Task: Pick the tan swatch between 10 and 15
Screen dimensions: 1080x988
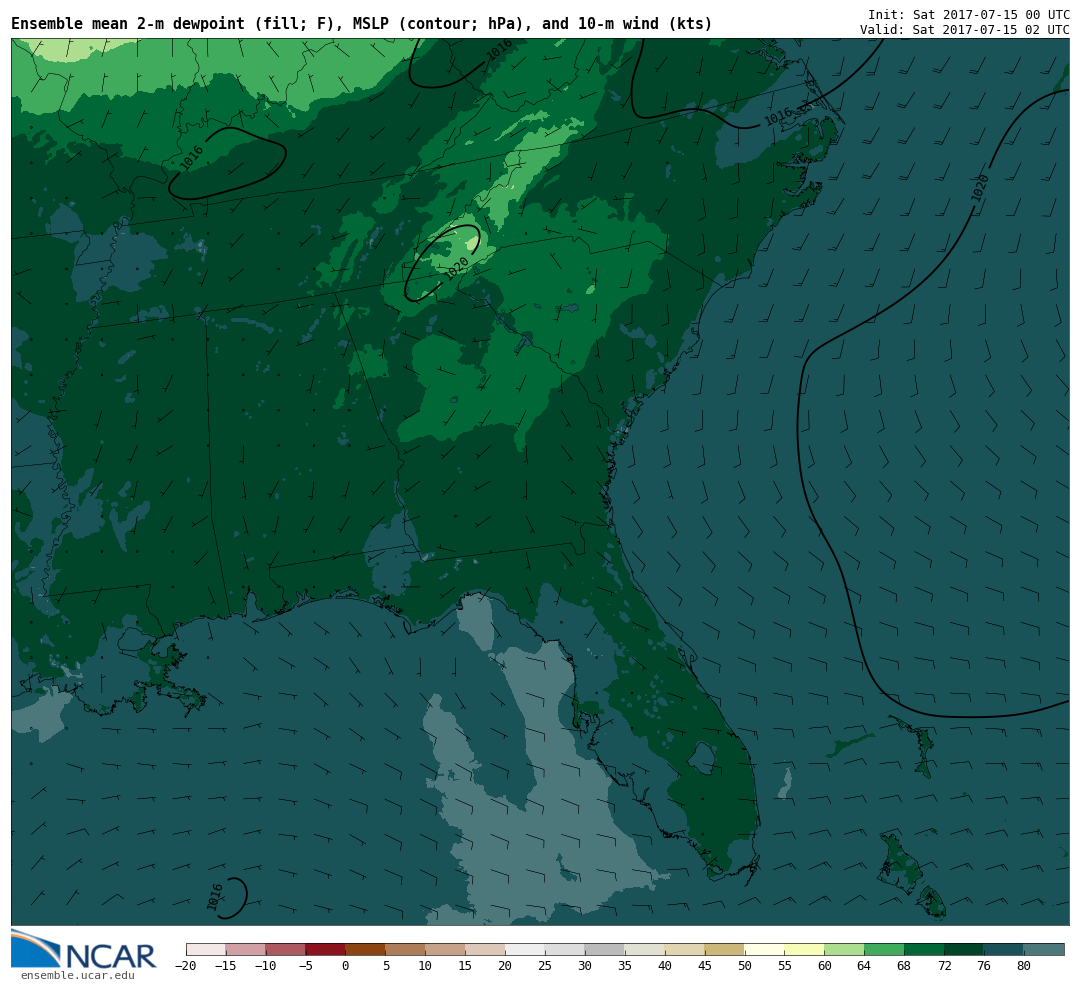Action: 445,949
